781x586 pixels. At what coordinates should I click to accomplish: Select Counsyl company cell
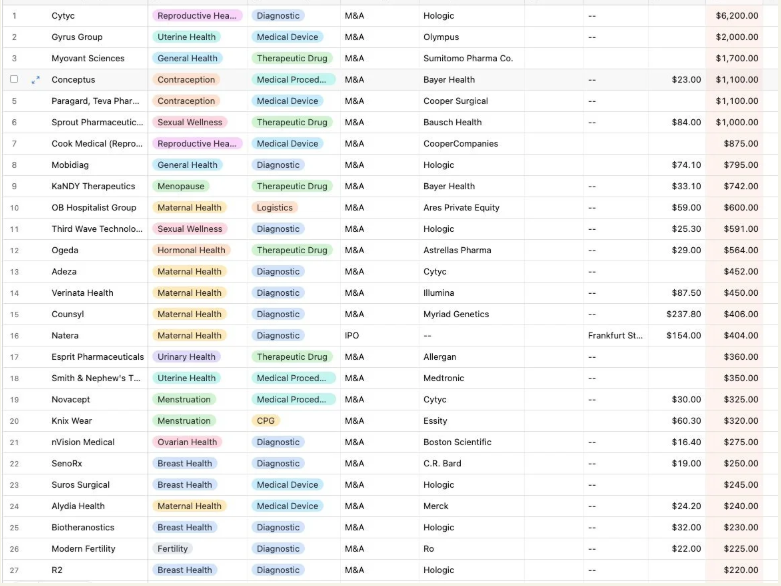68,314
